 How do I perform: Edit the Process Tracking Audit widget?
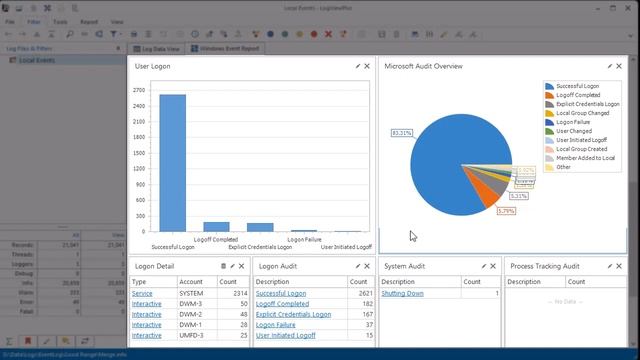[x=610, y=266]
